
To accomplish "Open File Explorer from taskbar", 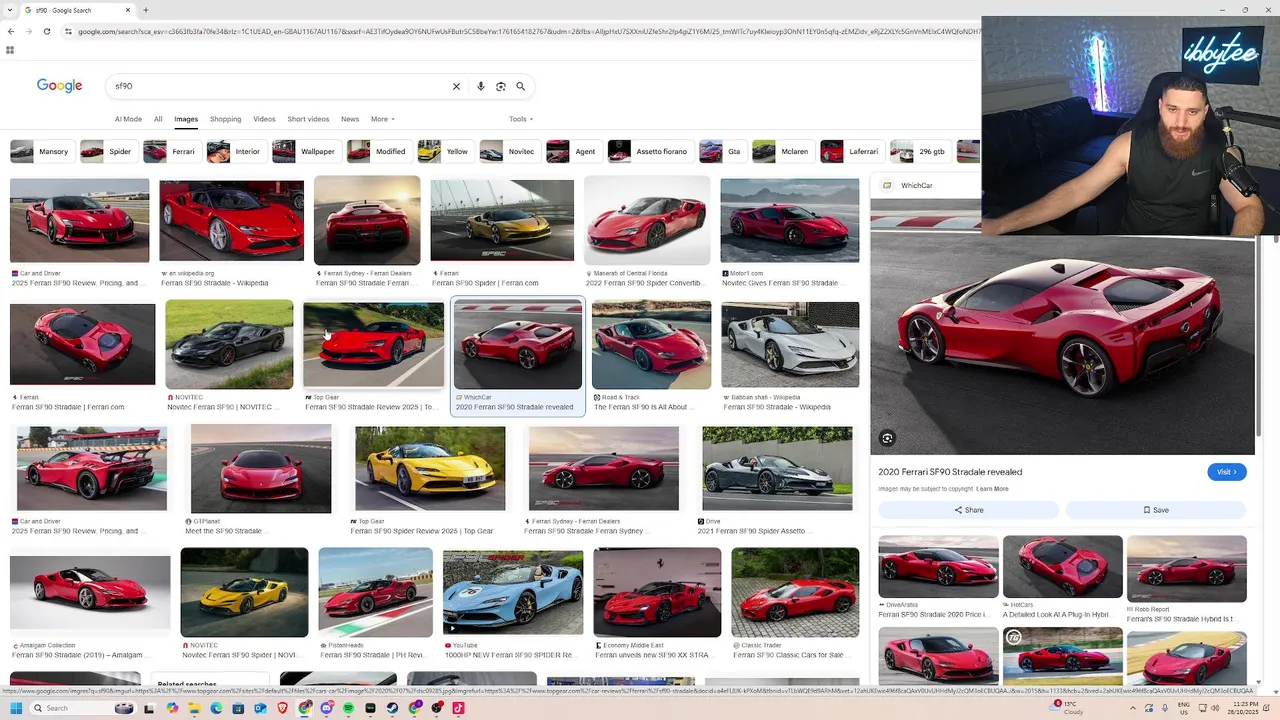I will pyautogui.click(x=194, y=708).
